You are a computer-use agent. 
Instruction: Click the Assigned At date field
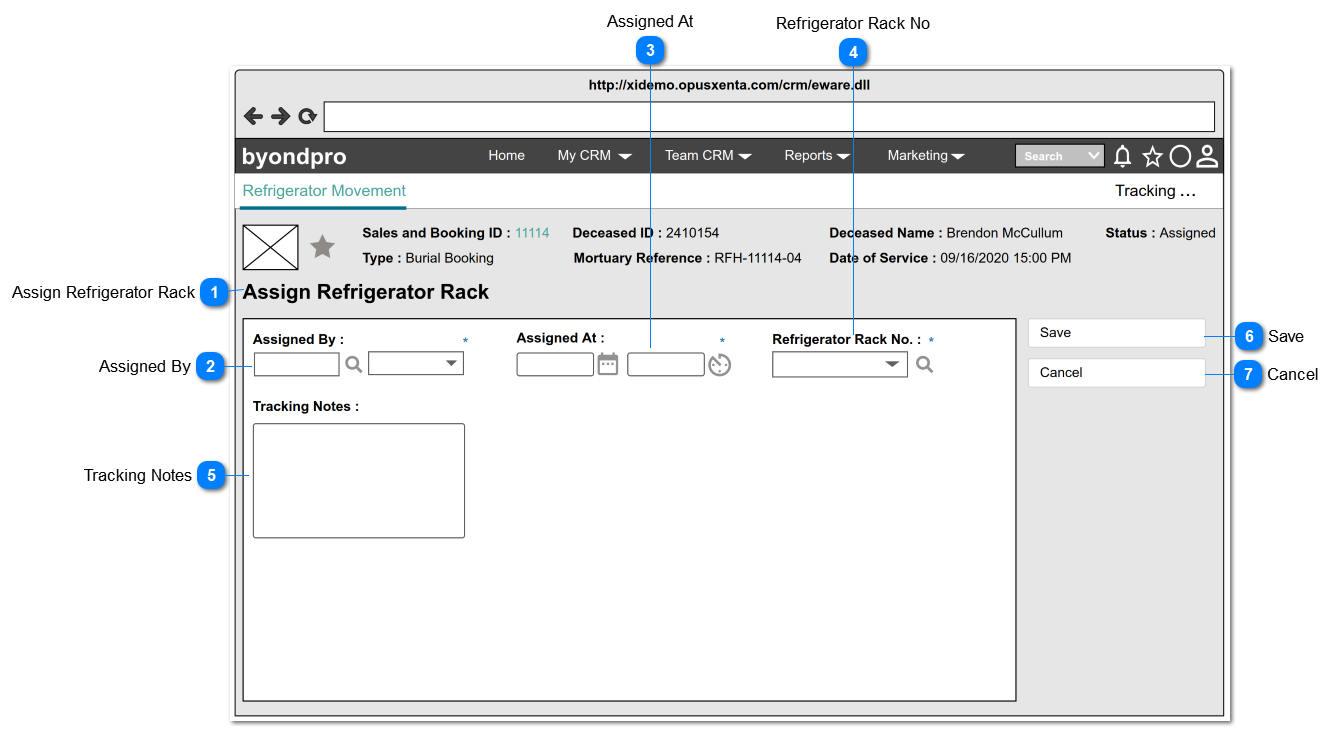pos(555,364)
